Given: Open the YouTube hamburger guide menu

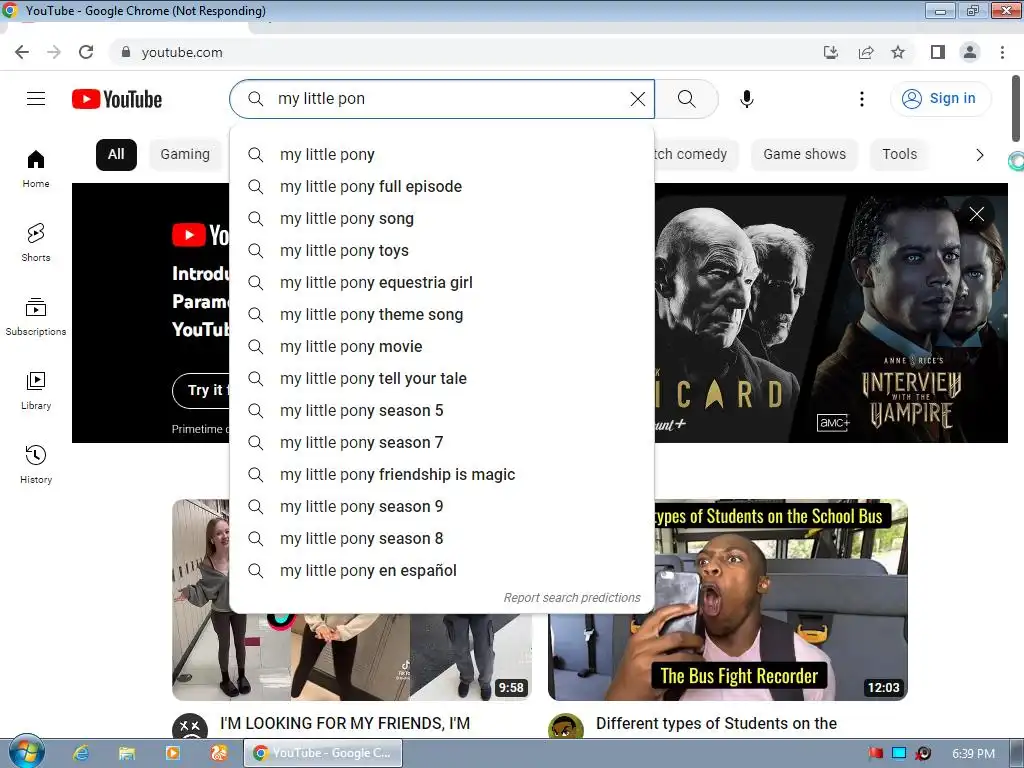Looking at the screenshot, I should pos(36,99).
